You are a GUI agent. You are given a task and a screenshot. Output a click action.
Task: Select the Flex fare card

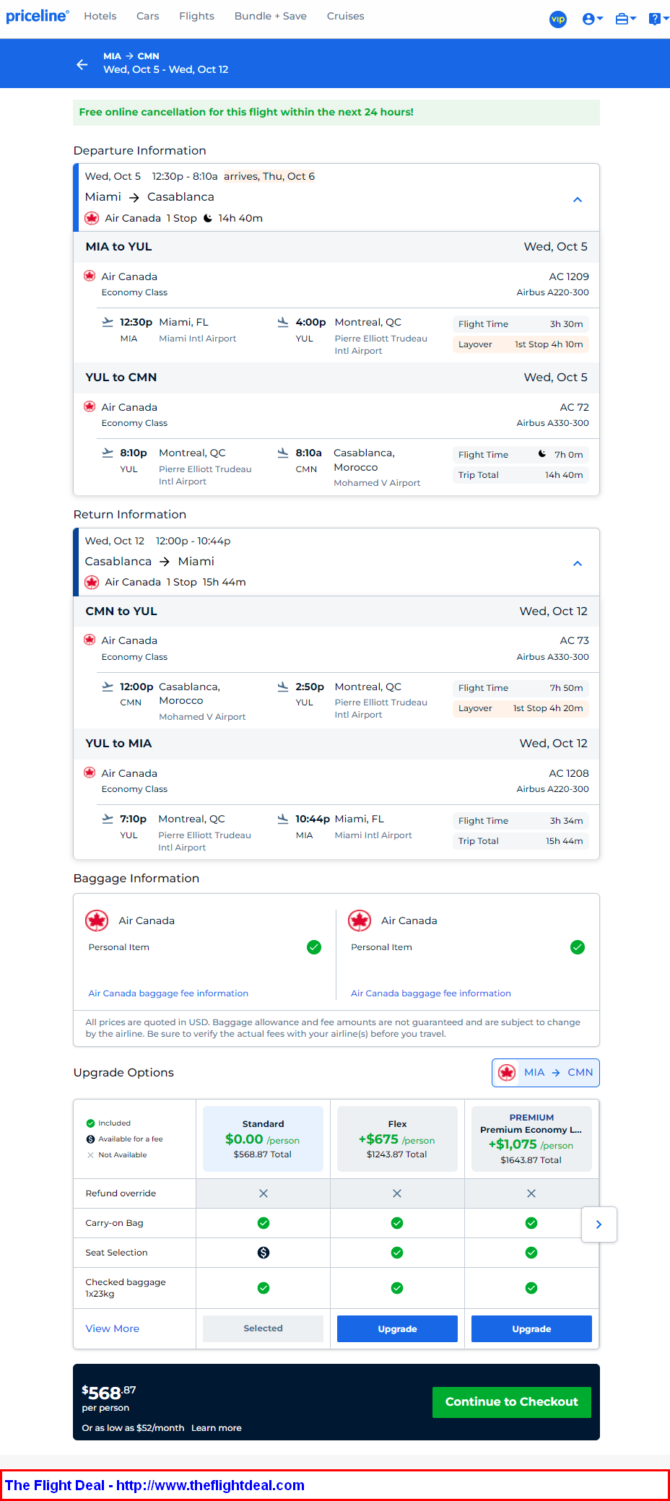click(x=397, y=1139)
